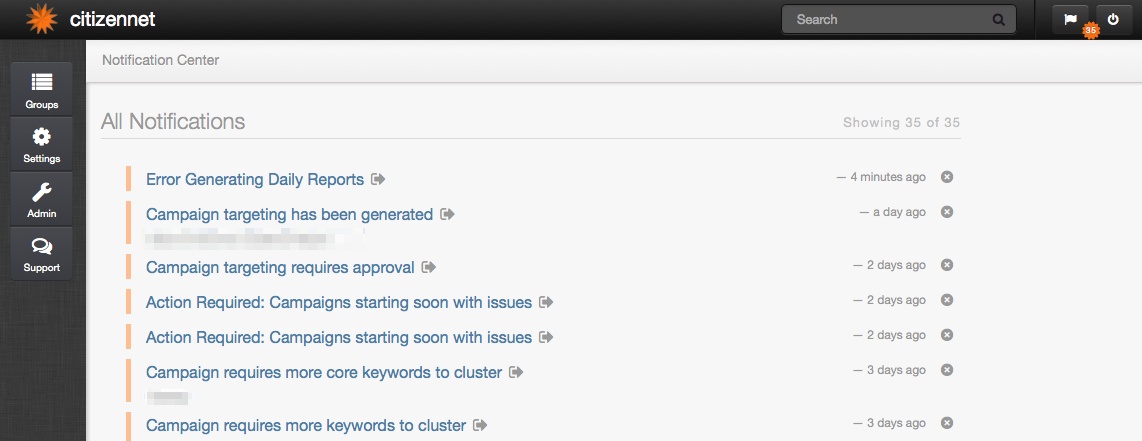1142x441 pixels.
Task: Open the Settings gear in sidebar
Action: (x=42, y=144)
